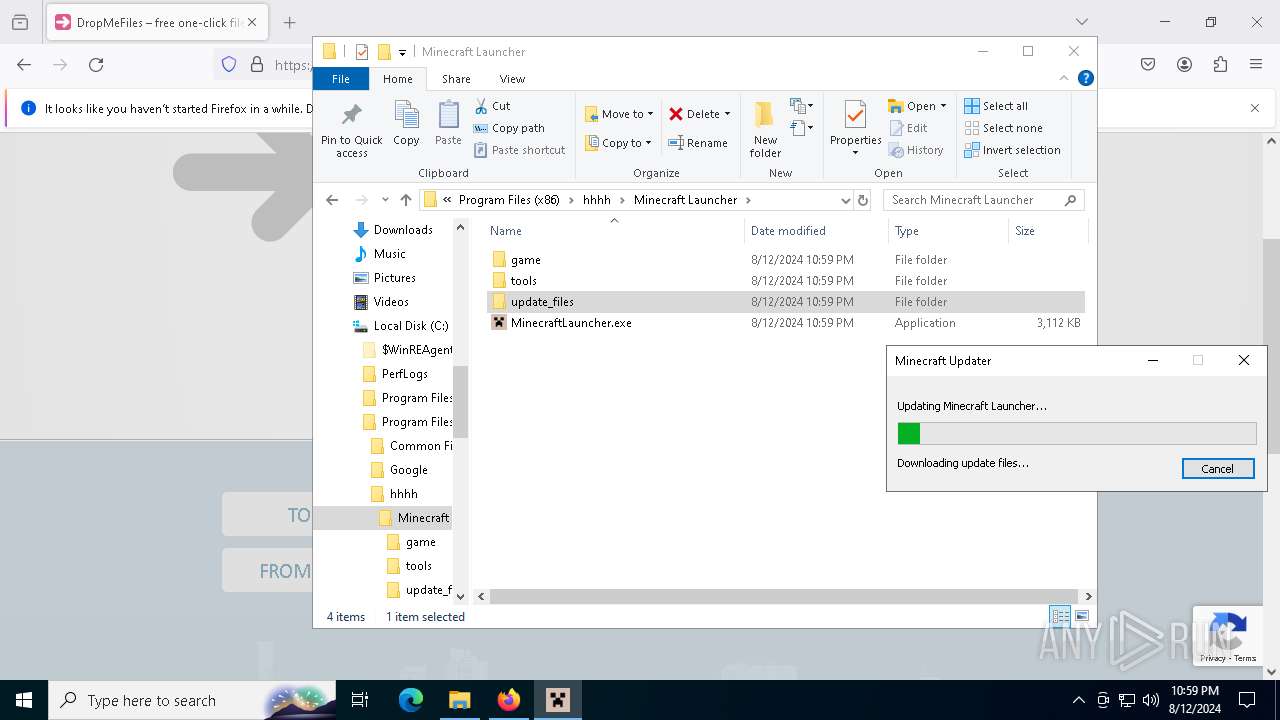Select the Home ribbon tab

pyautogui.click(x=397, y=79)
